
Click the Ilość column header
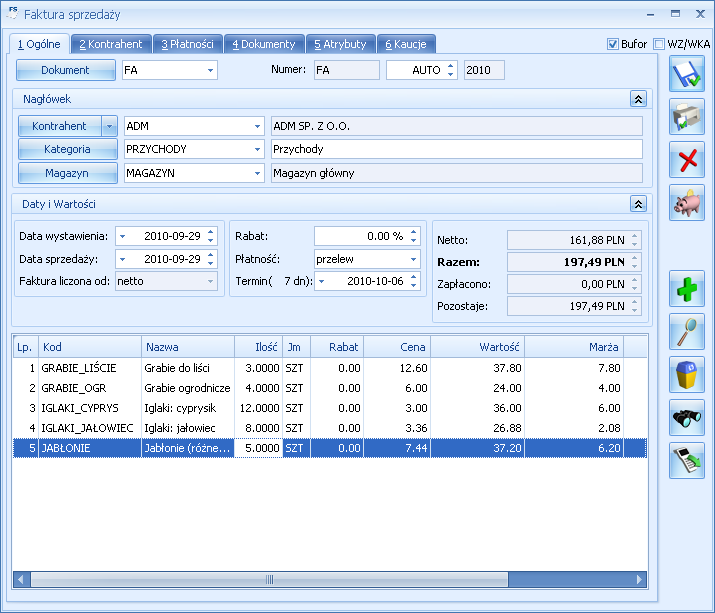point(259,347)
